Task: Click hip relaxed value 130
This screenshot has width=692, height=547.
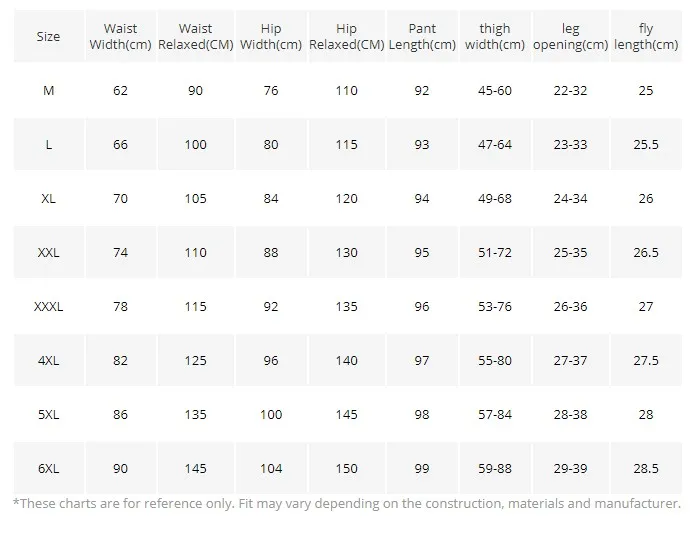Action: click(346, 253)
